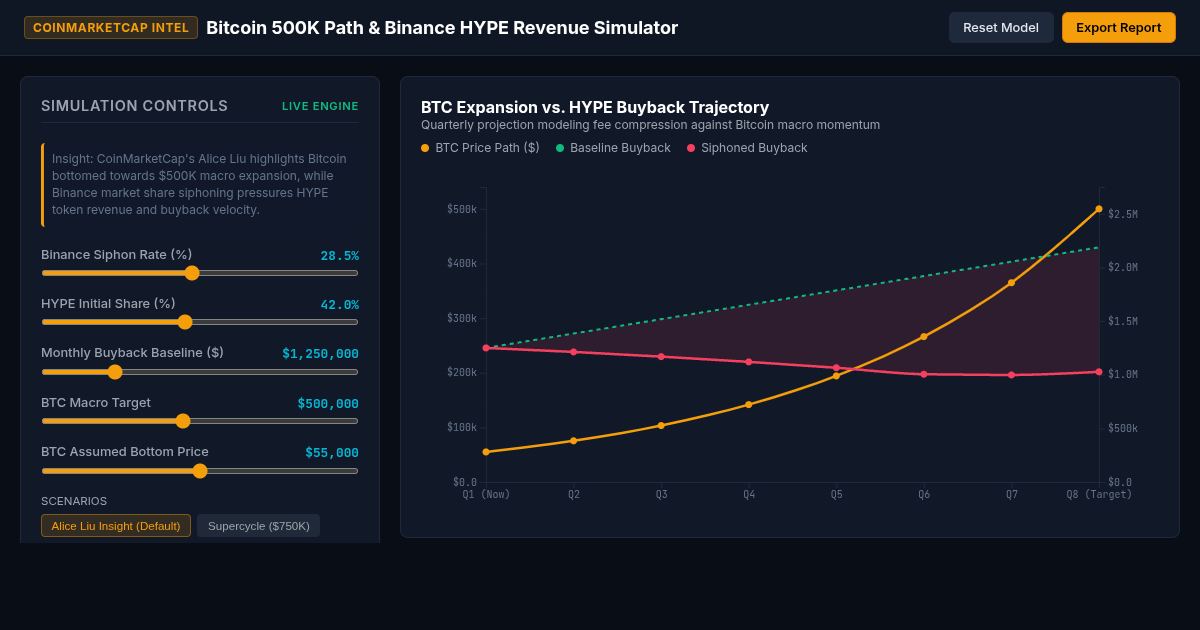Viewport: 1200px width, 630px height.
Task: Click the SCENARIOS section label
Action: [x=74, y=501]
